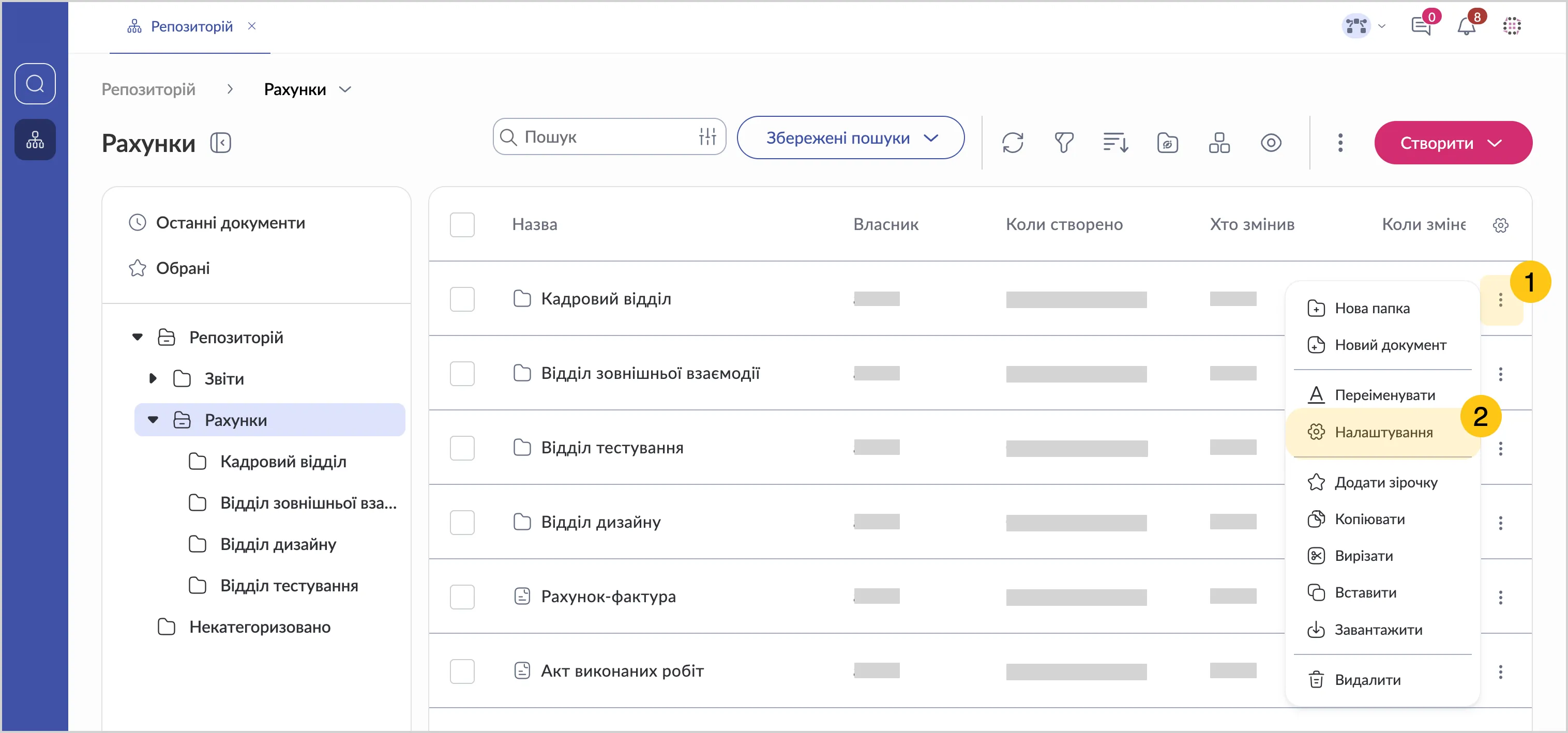The image size is (1568, 733).
Task: Select Налаштування in the context menu
Action: pos(1383,433)
